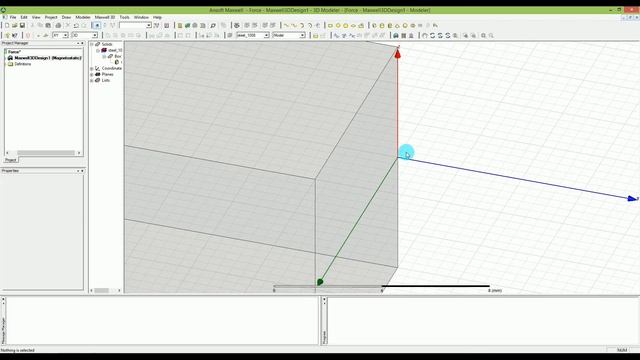The image size is (640, 360).
Task: Open the File menu
Action: pos(13,18)
